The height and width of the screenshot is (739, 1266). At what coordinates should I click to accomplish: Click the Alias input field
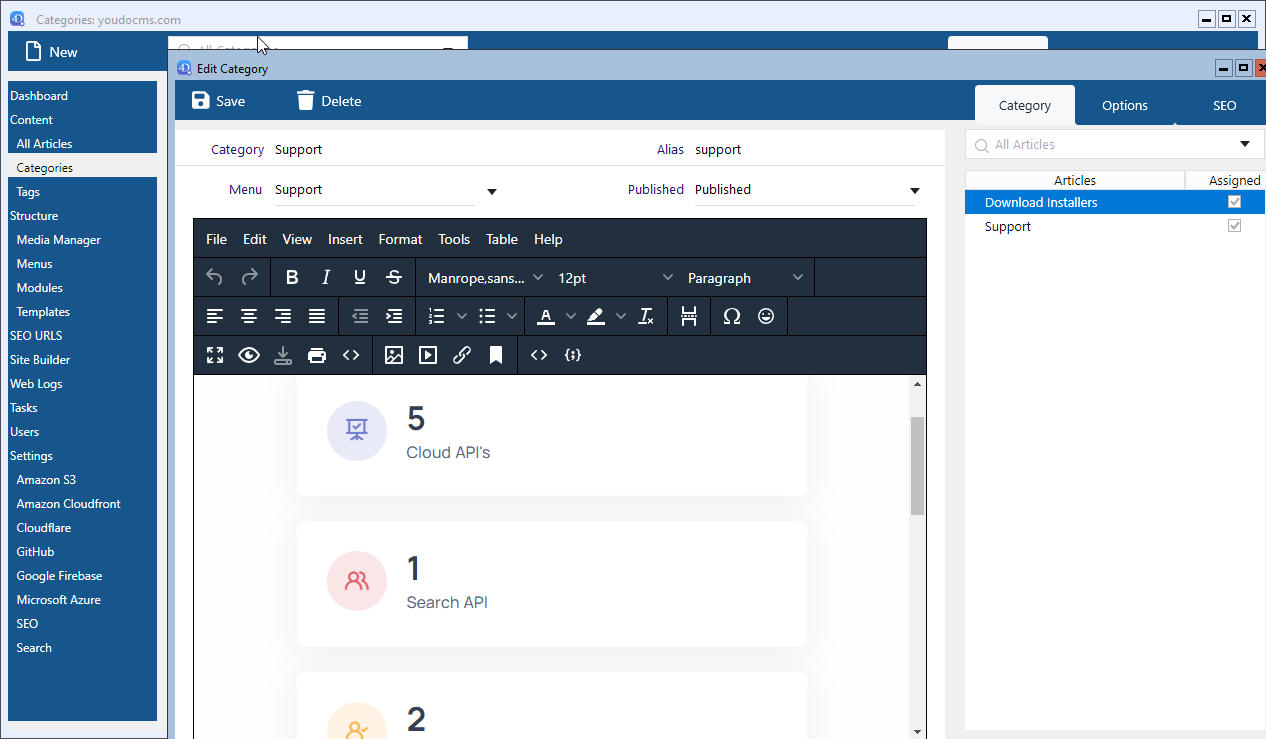click(x=805, y=150)
